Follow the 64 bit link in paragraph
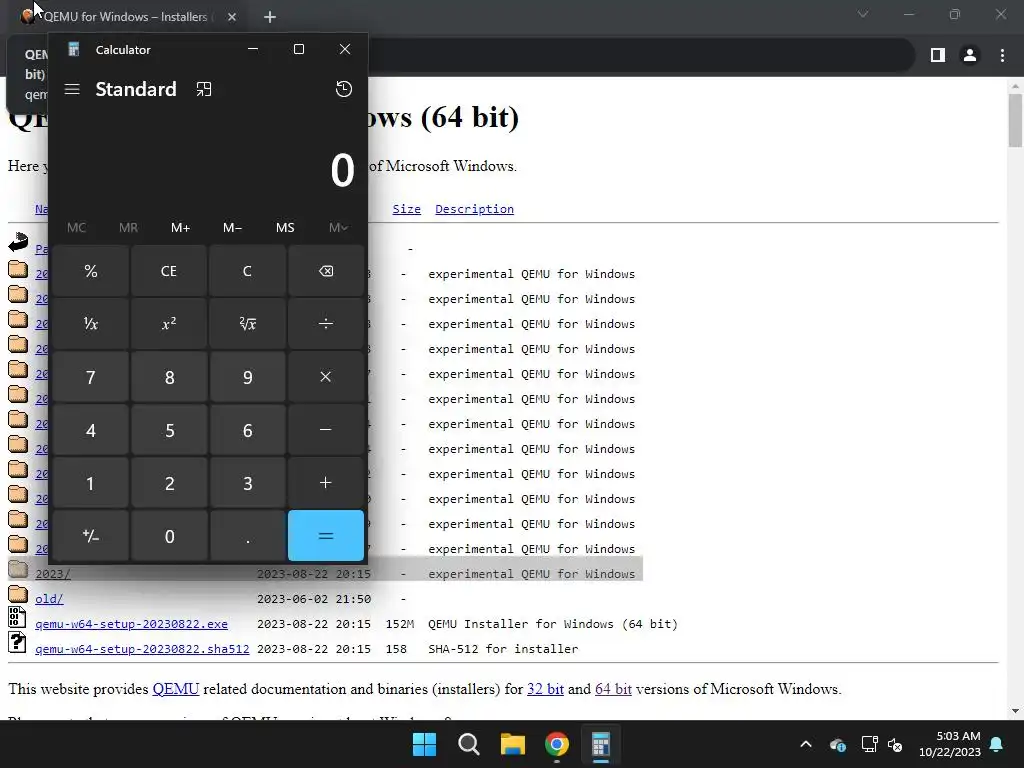1024x768 pixels. click(x=613, y=689)
